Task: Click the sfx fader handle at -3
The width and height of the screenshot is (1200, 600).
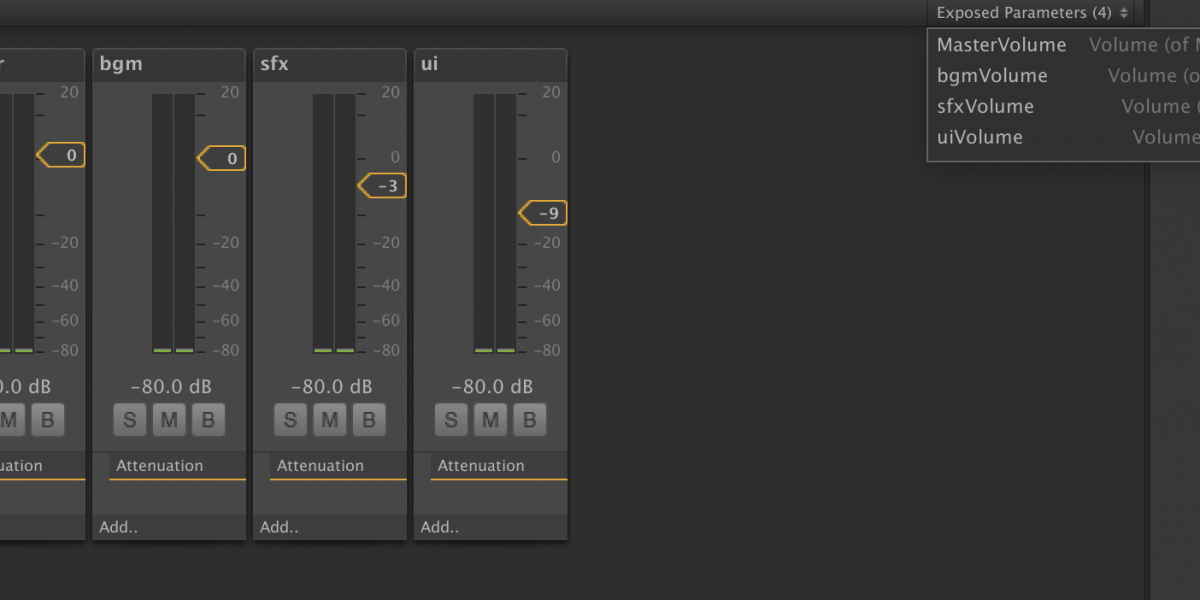Action: point(383,186)
